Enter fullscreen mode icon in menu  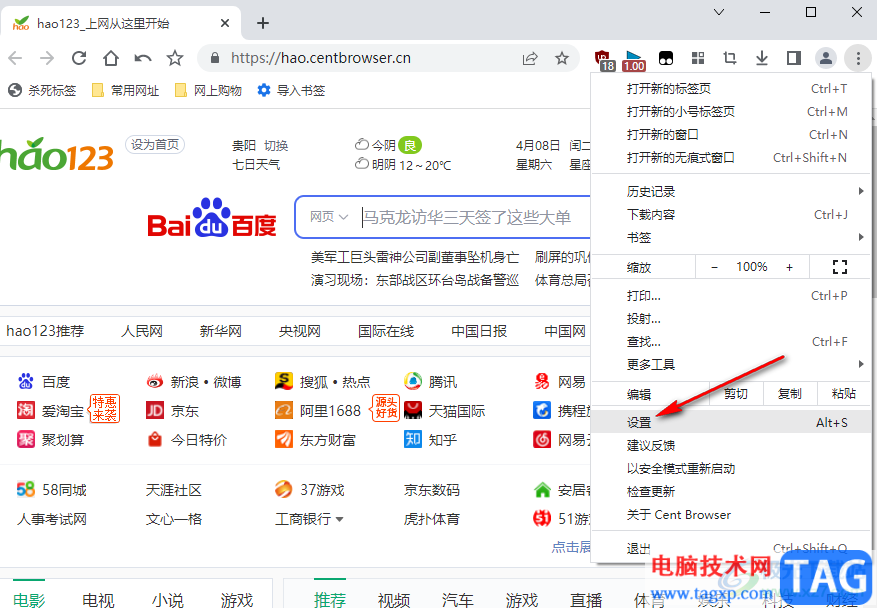[840, 267]
